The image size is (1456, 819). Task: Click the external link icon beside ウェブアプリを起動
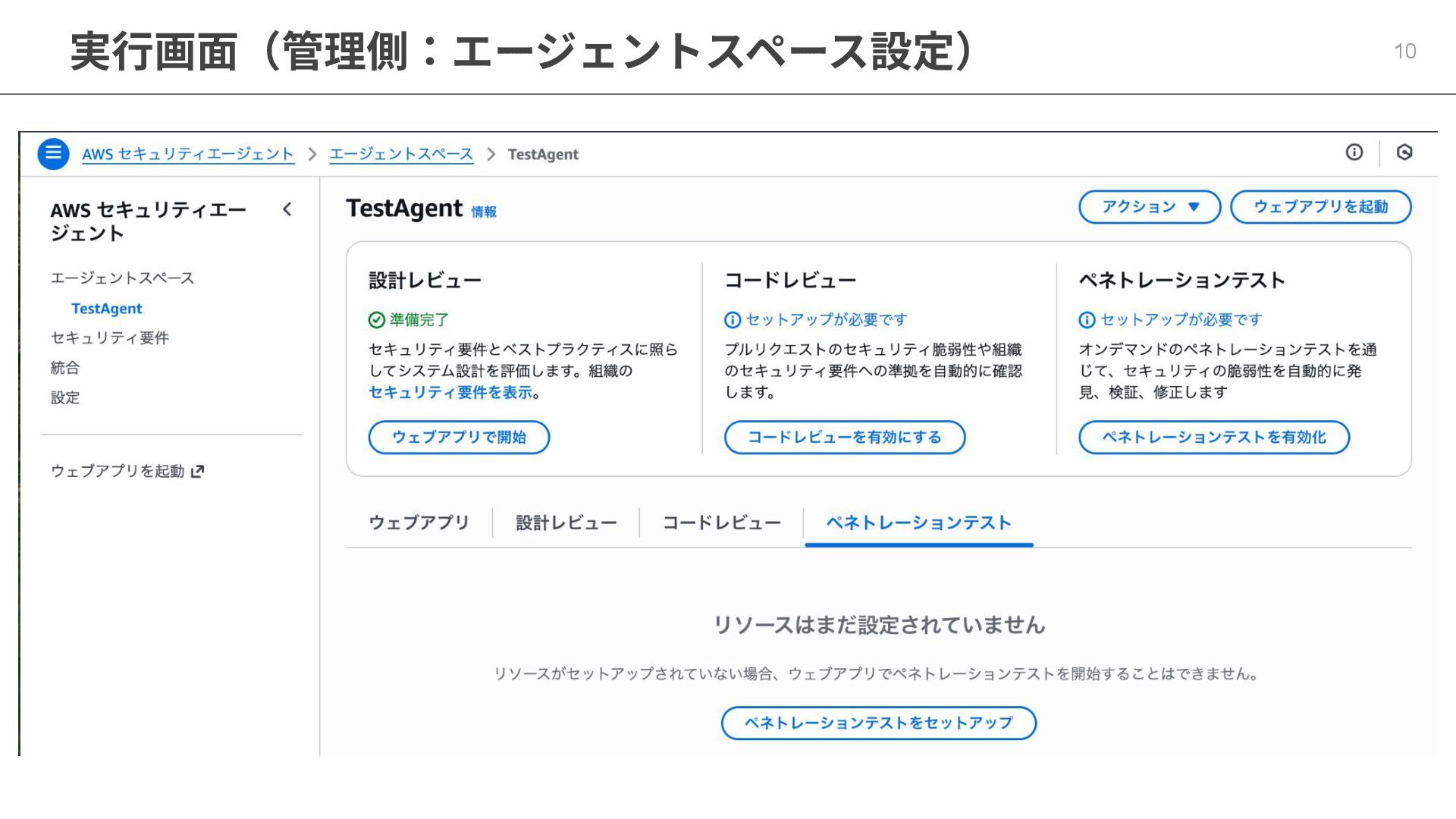tap(198, 472)
